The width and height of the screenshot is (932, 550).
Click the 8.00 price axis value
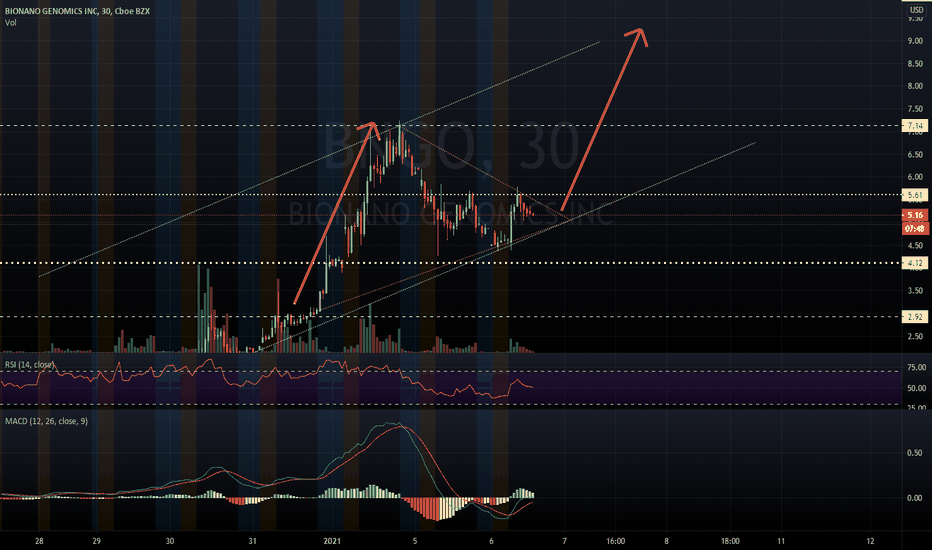point(915,86)
